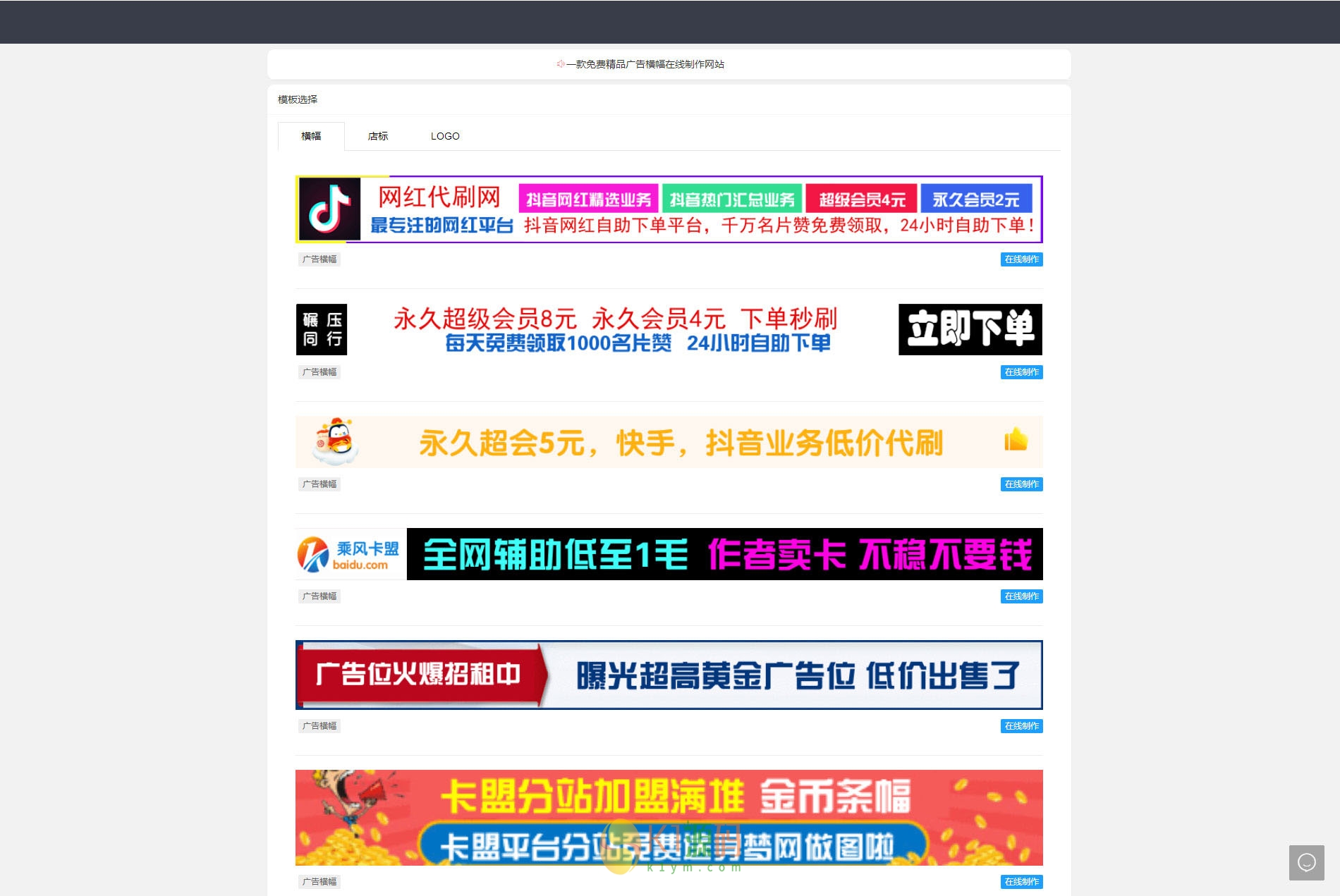
Task: Click 在线制作 under the 卡盟分站加盟 banner
Action: pos(1021,882)
